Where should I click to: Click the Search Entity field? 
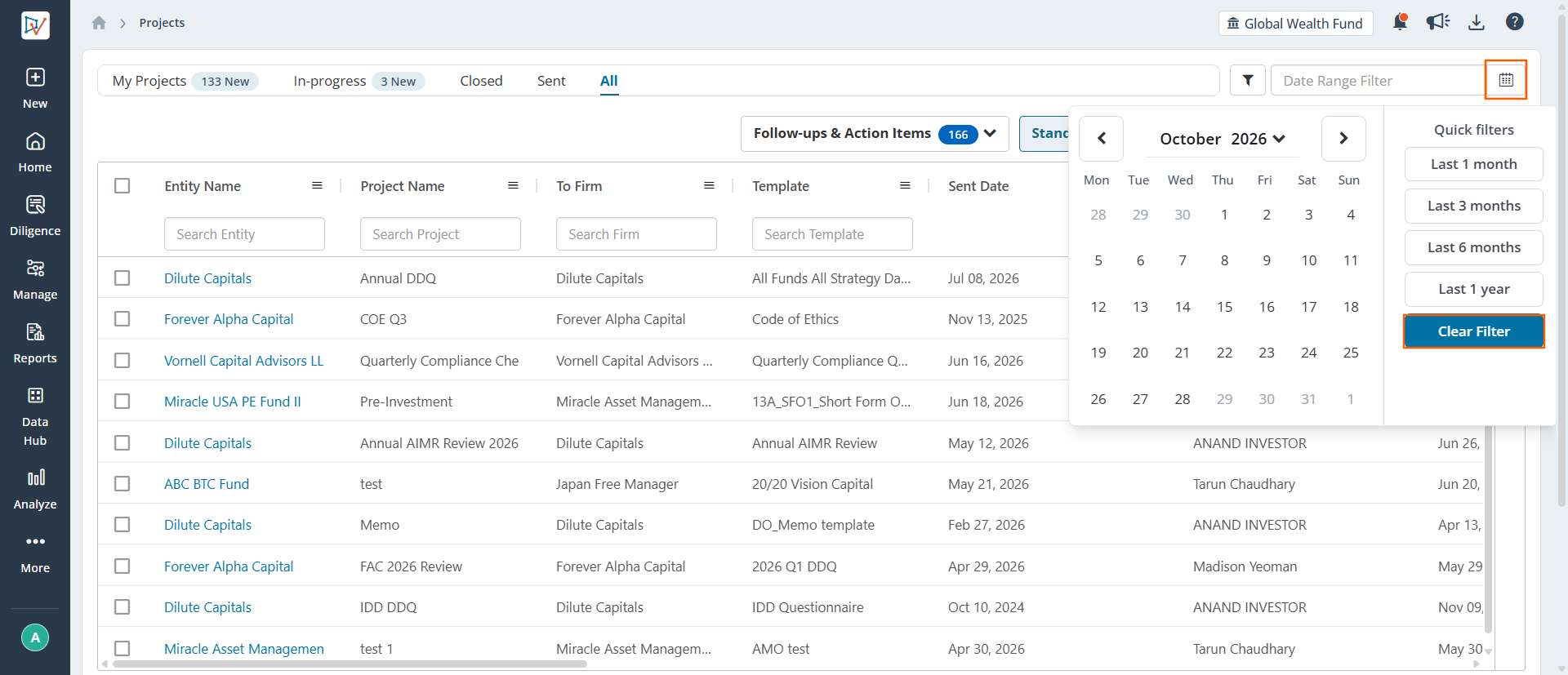tap(244, 234)
